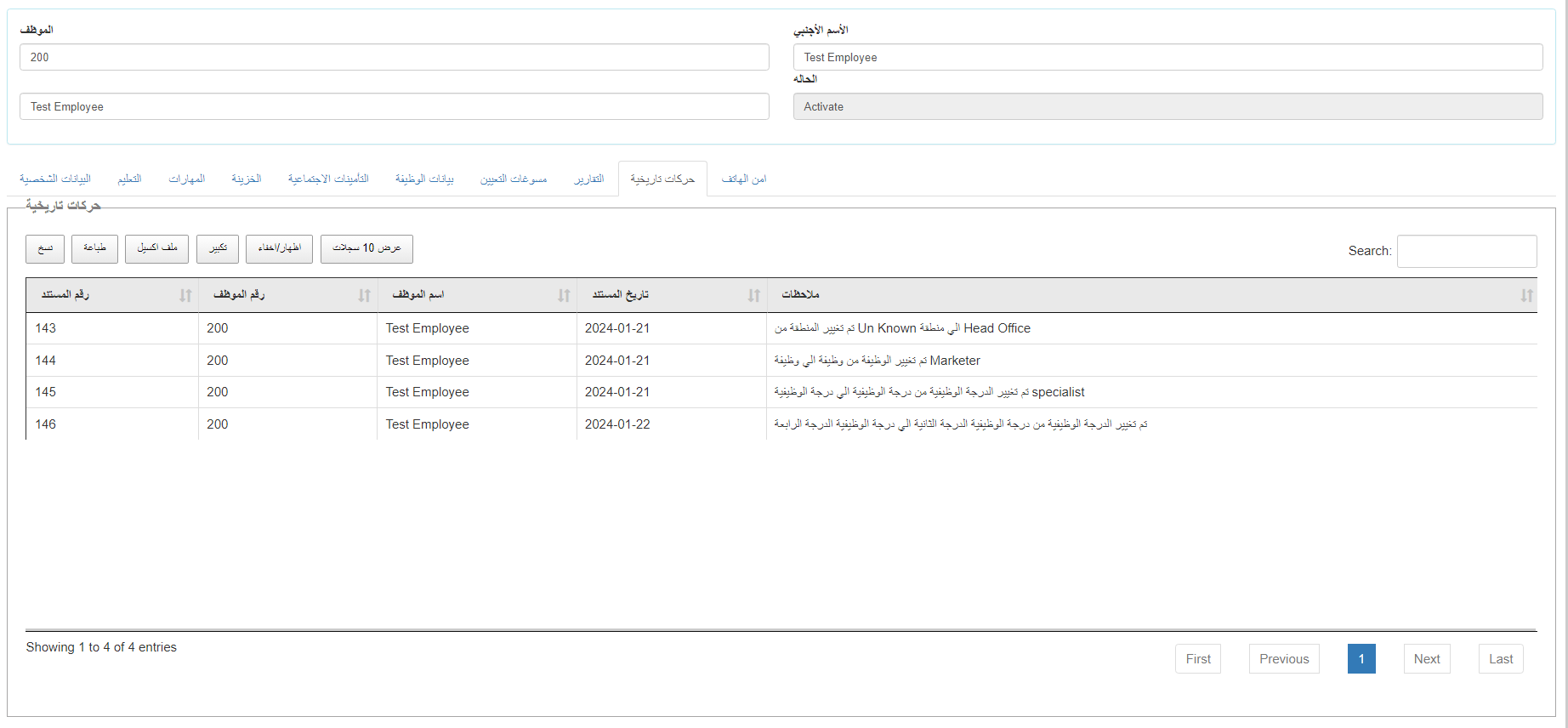Click in the Search input field
Screen dimensions: 1568x728
pos(1466,251)
